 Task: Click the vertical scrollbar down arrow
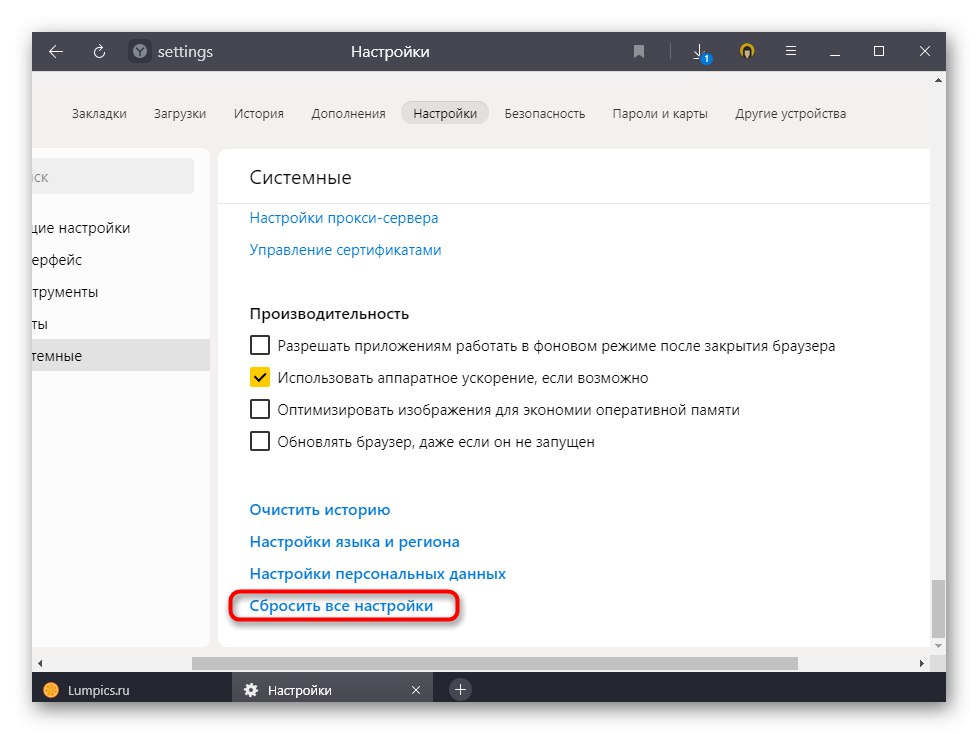point(940,644)
